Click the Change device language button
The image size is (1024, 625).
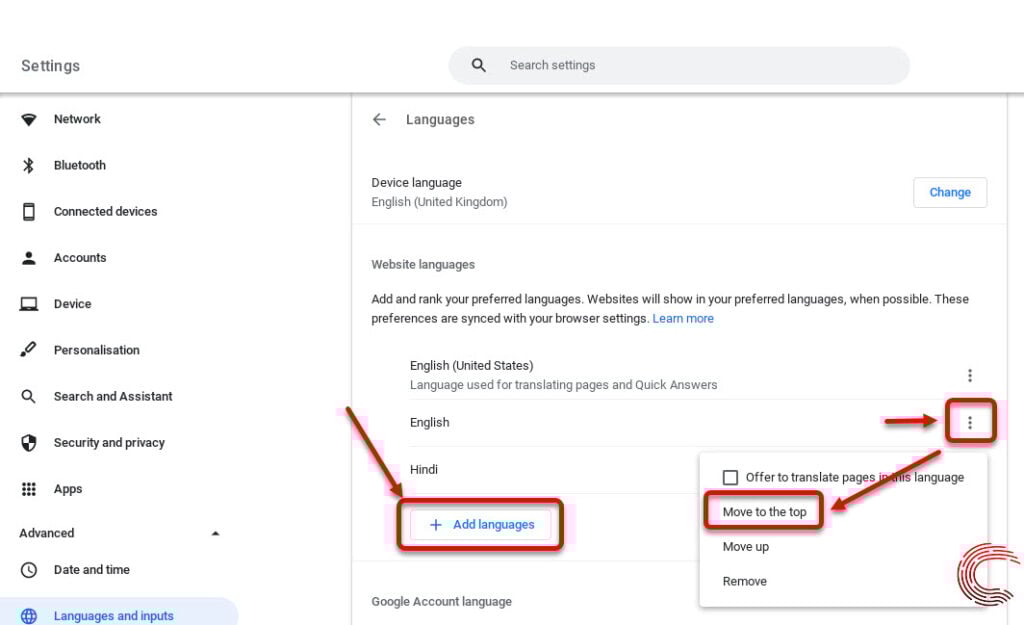[950, 193]
